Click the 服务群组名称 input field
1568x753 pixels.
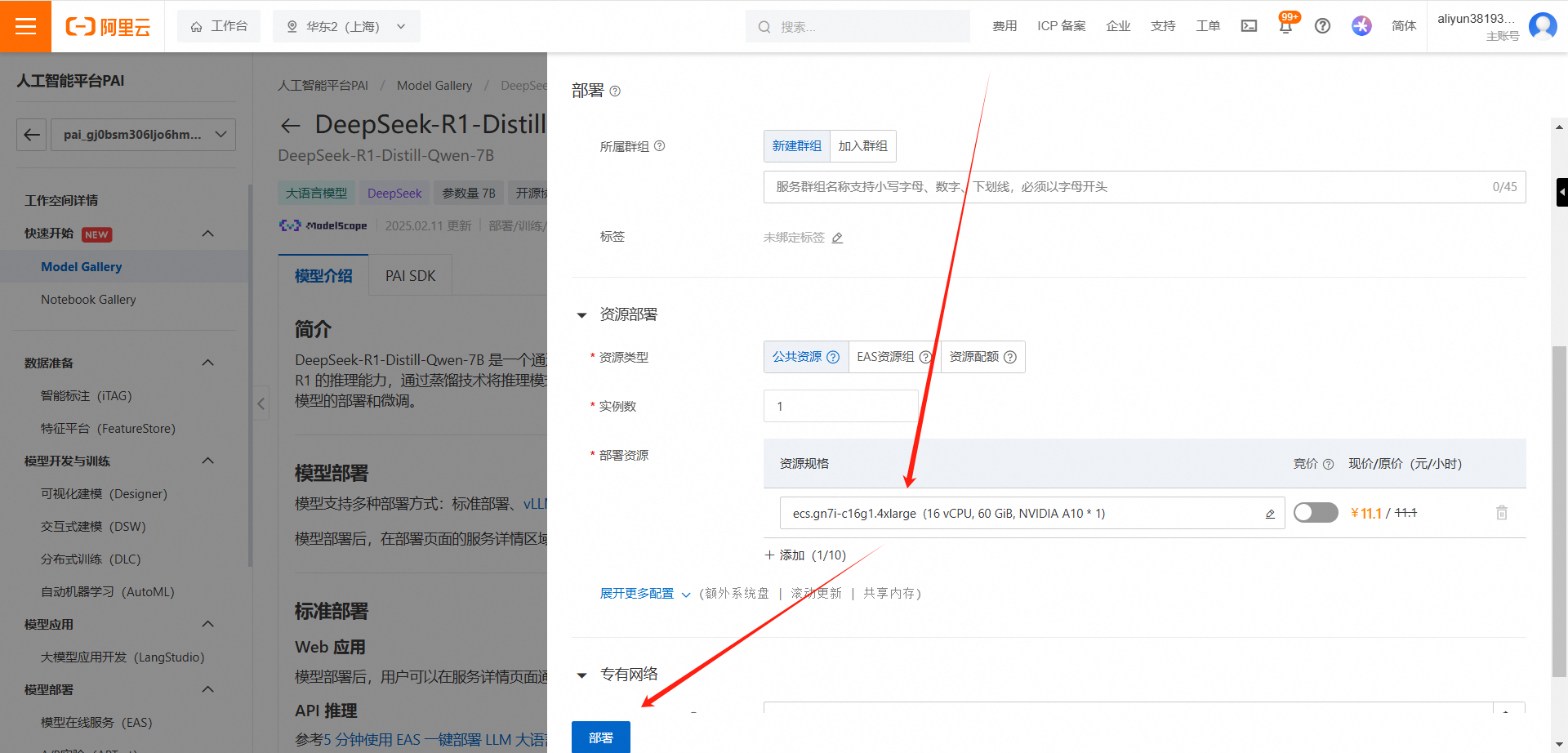click(x=1144, y=187)
